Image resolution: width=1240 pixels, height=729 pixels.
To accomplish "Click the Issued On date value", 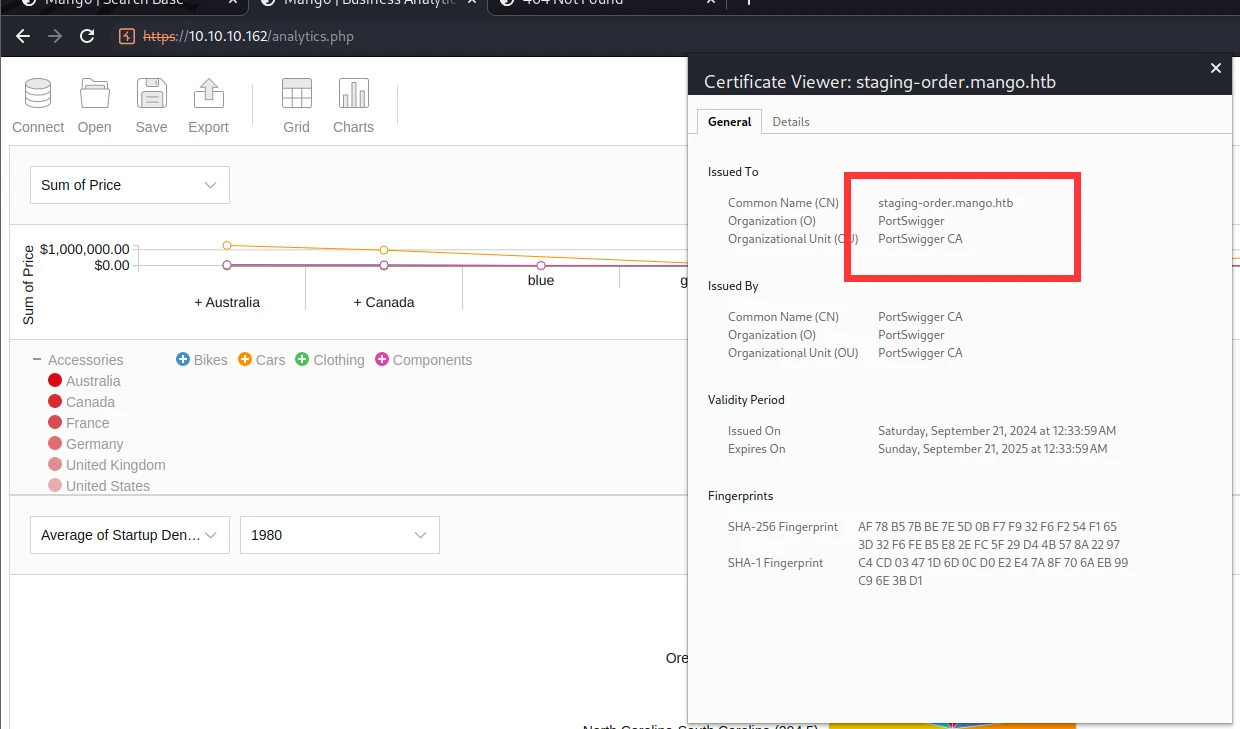I will pyautogui.click(x=997, y=431).
